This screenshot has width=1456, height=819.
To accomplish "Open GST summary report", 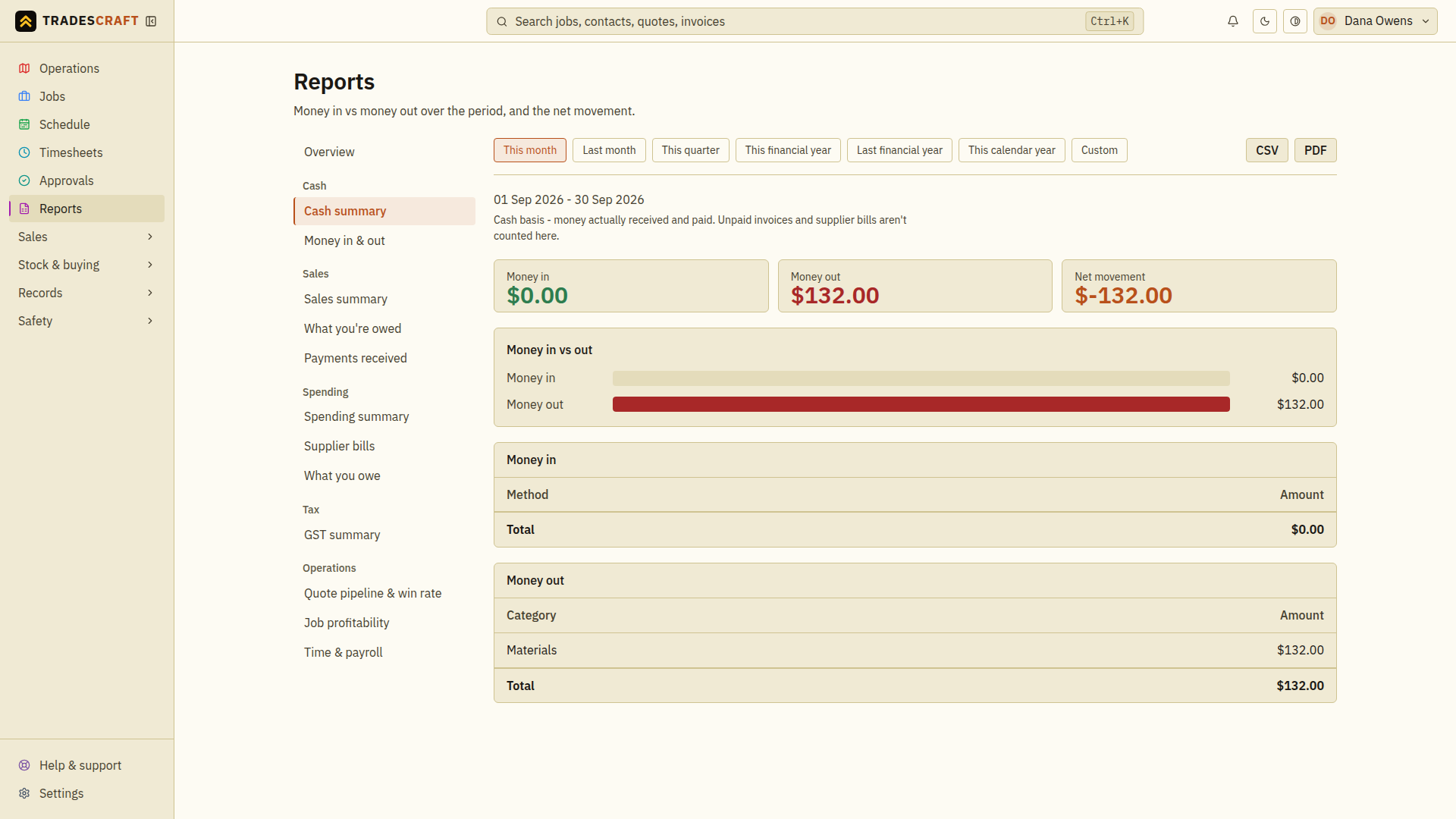I will pyautogui.click(x=384, y=535).
